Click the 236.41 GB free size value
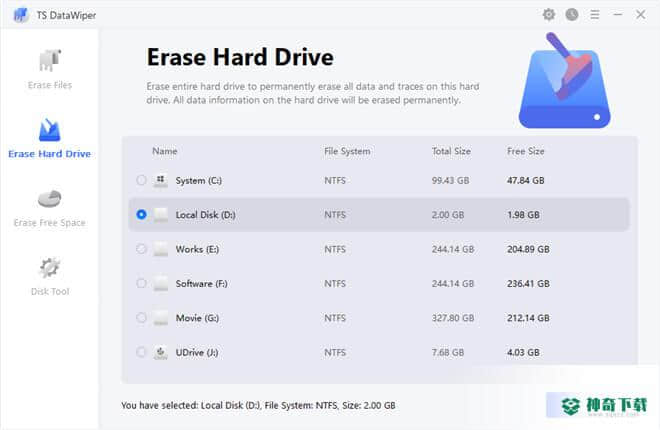Screen dimensions: 660x430 [x=528, y=284]
